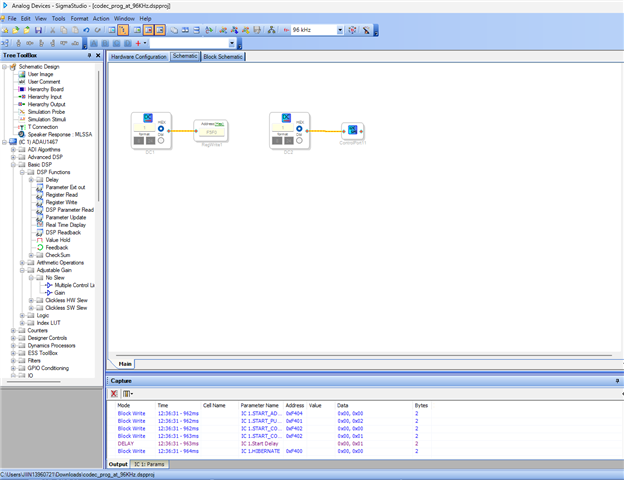Click the Save disk icon in toolbar

tap(38, 30)
